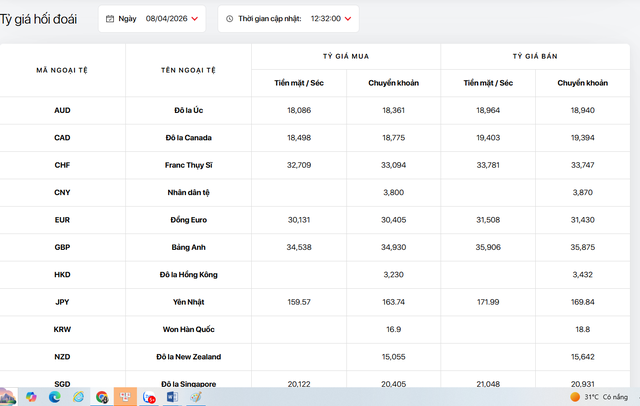Open Paint from the taskbar
The image size is (640, 406).
tap(196, 397)
